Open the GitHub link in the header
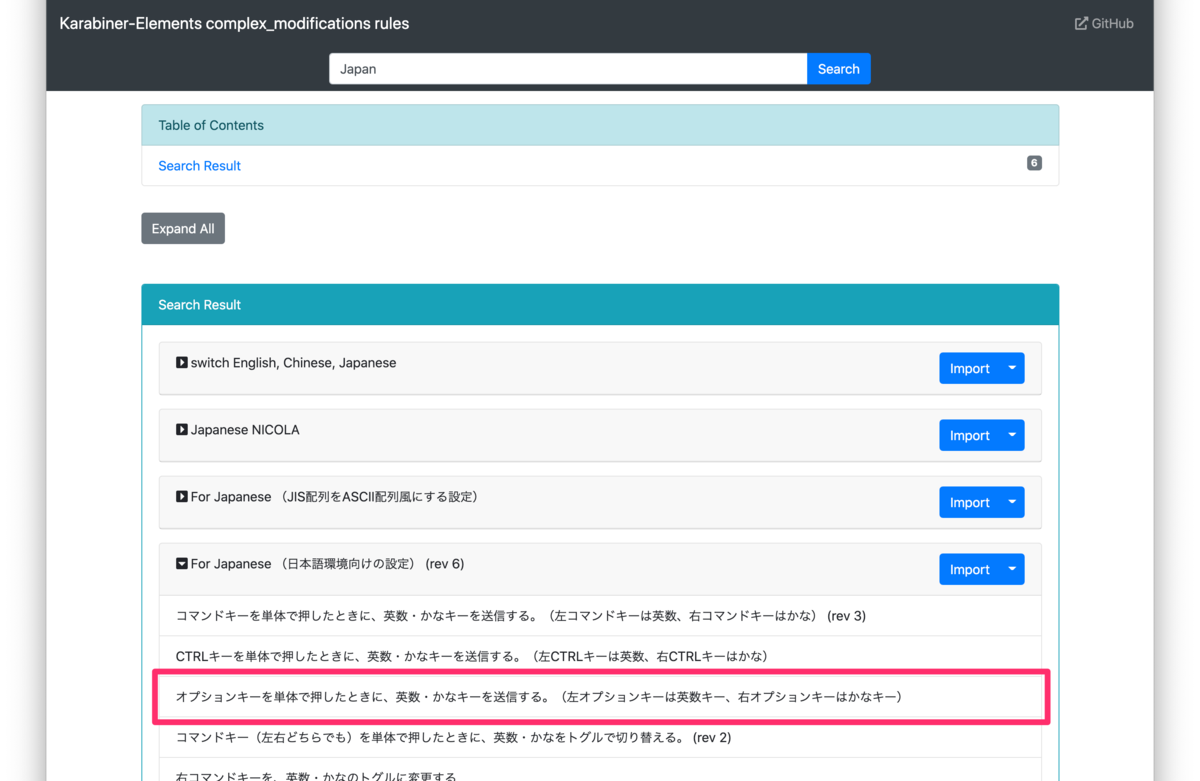This screenshot has width=1200, height=781. 1104,23
